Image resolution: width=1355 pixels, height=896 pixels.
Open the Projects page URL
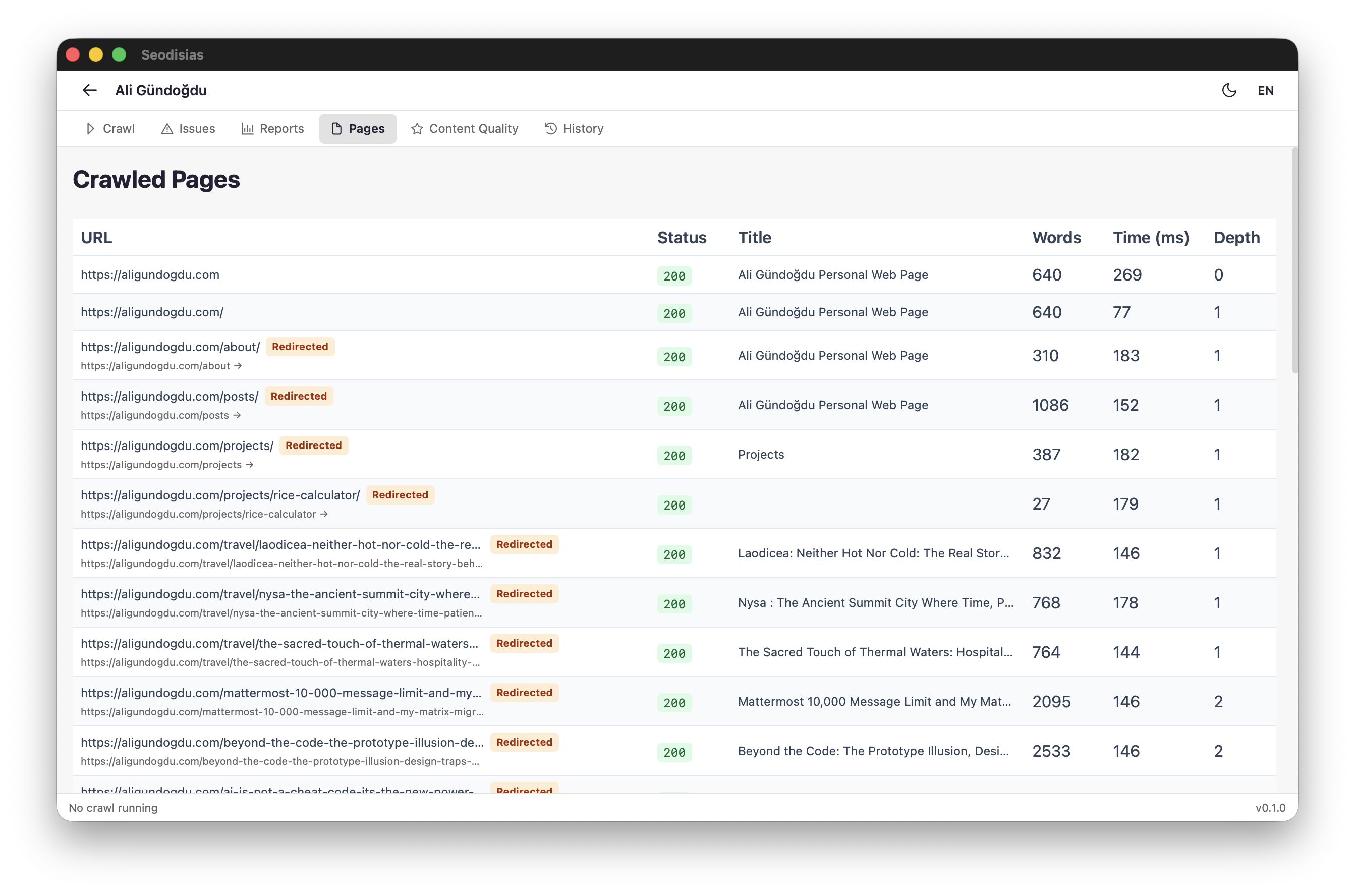tap(177, 445)
